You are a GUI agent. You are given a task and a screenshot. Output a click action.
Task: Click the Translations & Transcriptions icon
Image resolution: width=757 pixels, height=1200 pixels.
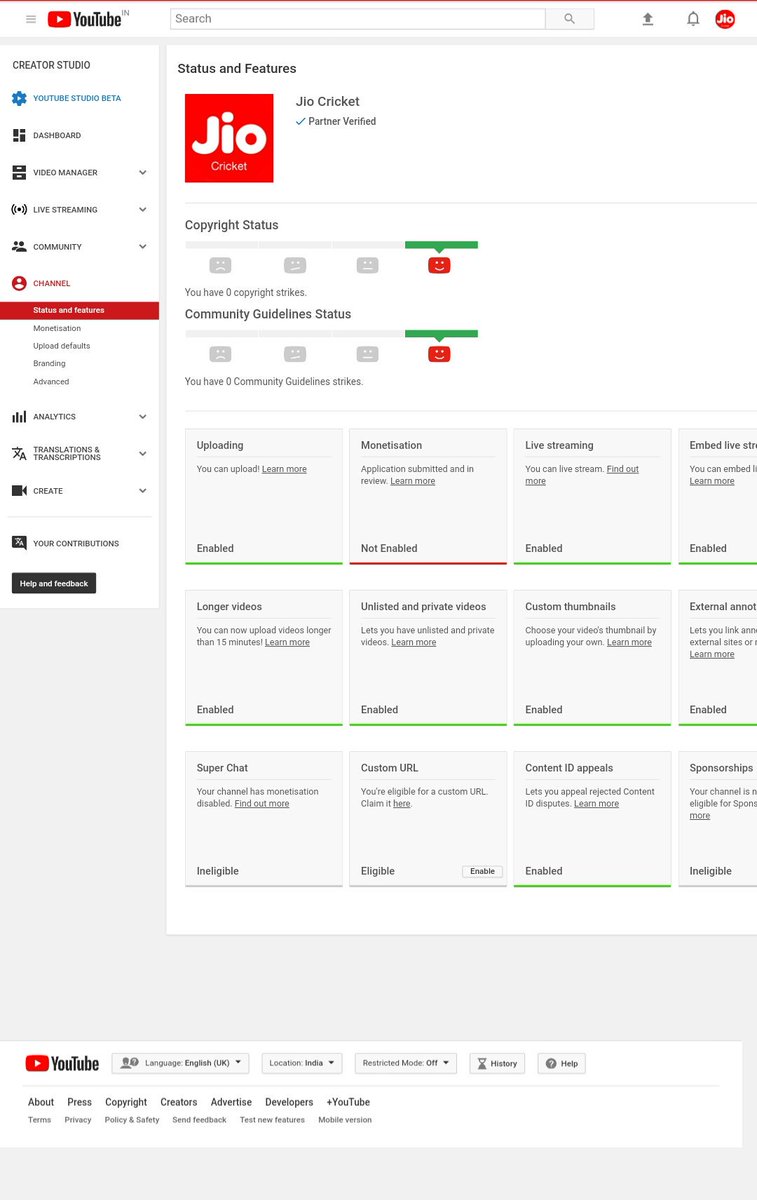pos(19,453)
